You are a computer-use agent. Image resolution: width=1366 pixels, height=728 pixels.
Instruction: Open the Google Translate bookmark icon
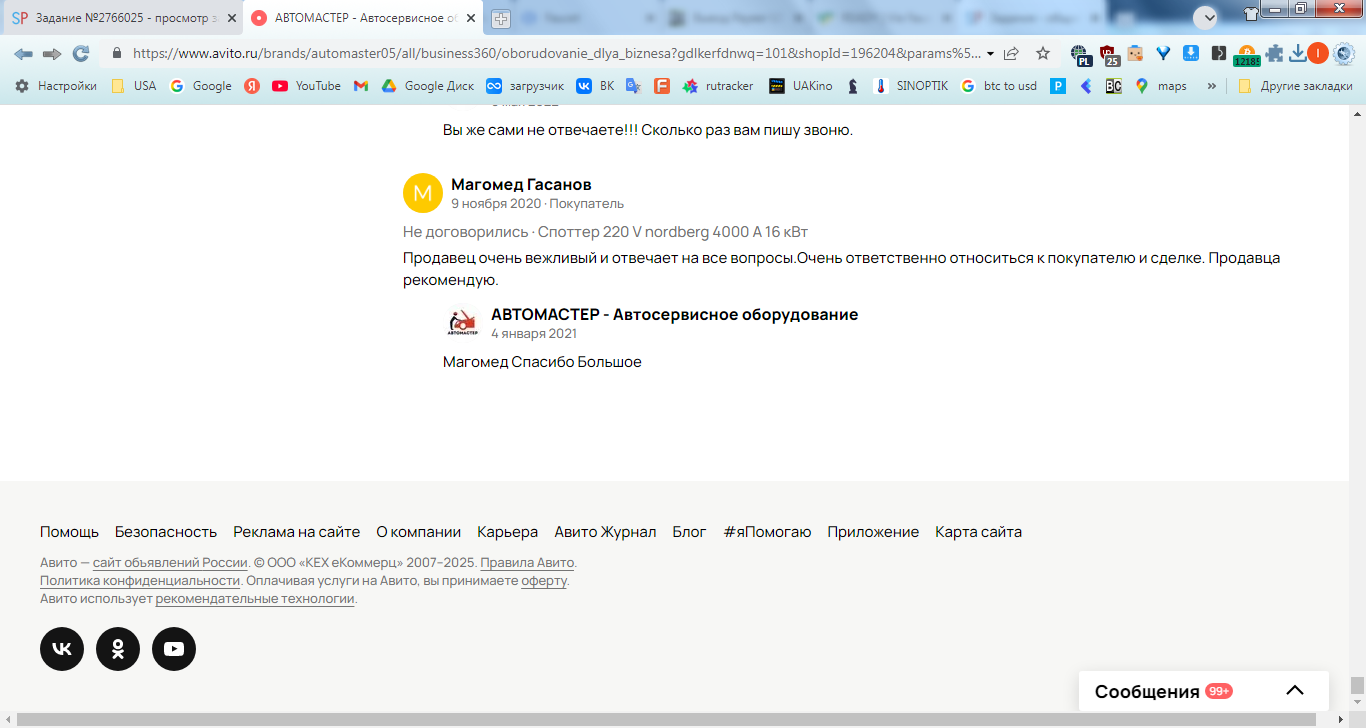coord(633,86)
